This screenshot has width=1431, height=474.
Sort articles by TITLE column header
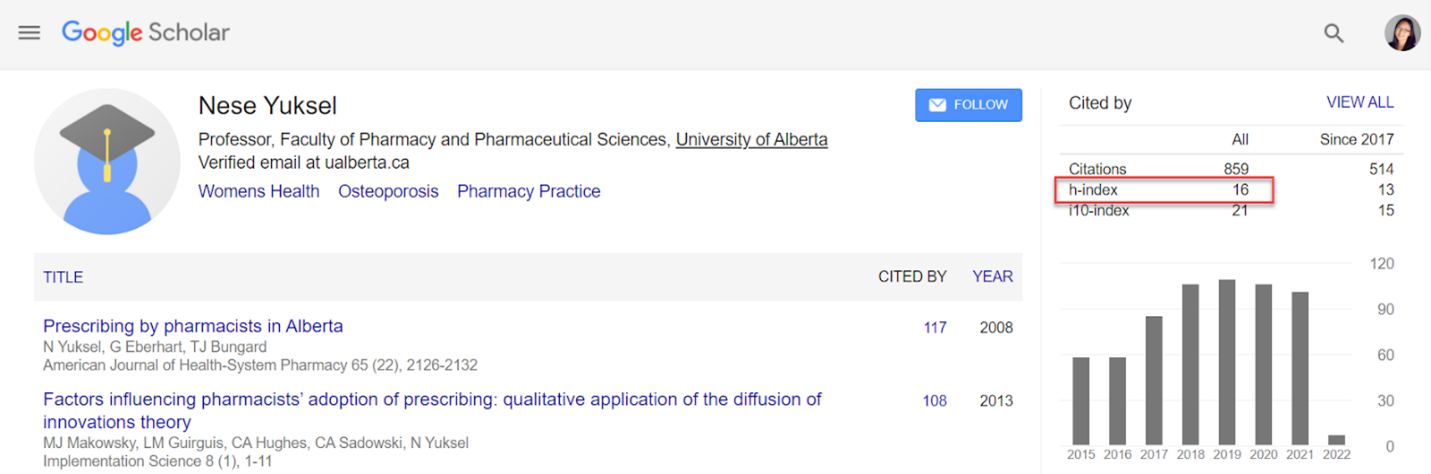coord(63,277)
